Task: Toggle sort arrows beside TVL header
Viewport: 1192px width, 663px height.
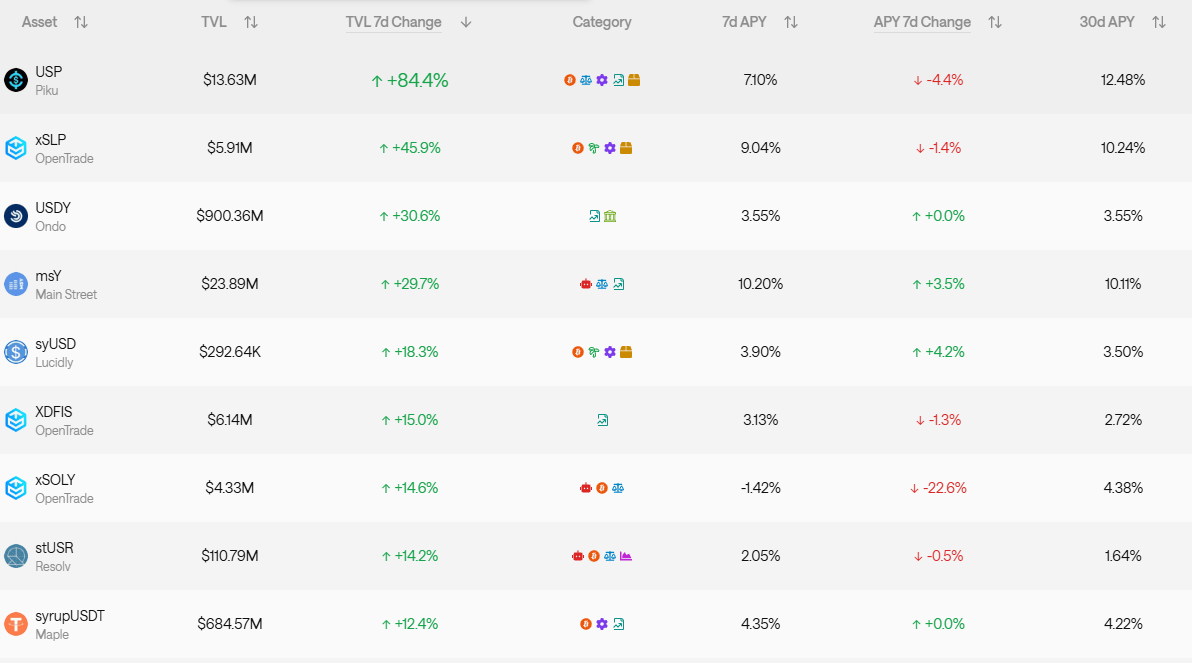Action: pos(251,23)
